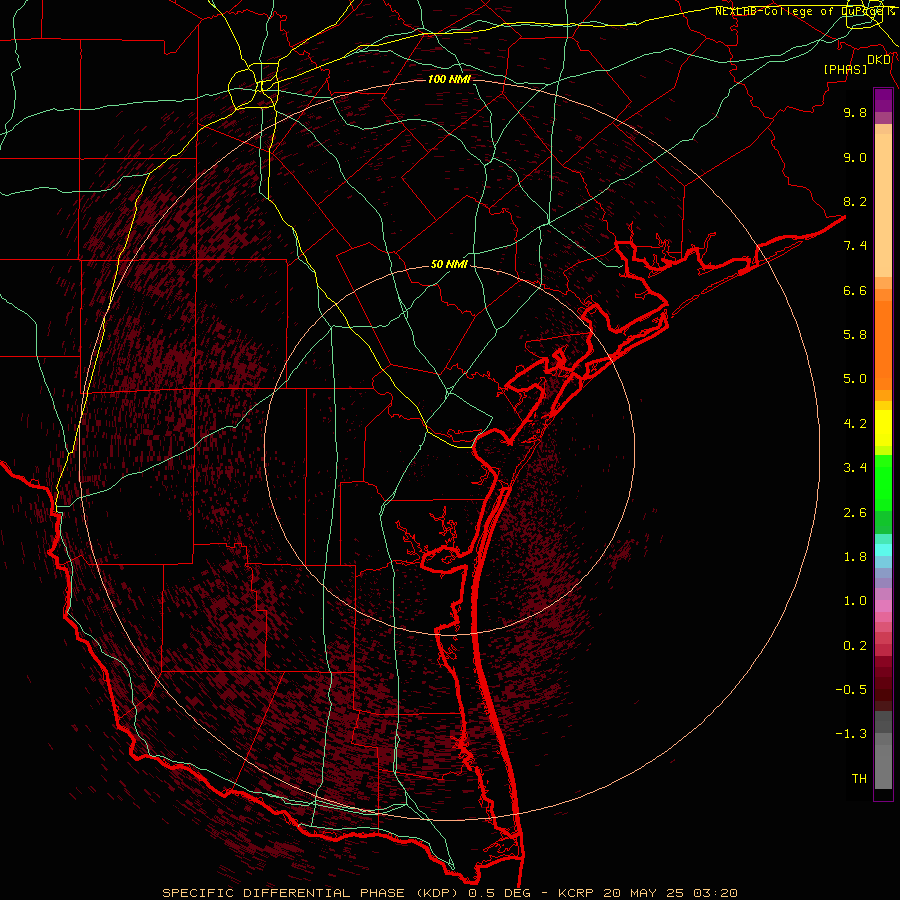Screen dimensions: 900x900
Task: Click the 3.4 scale label
Action: coord(855,468)
